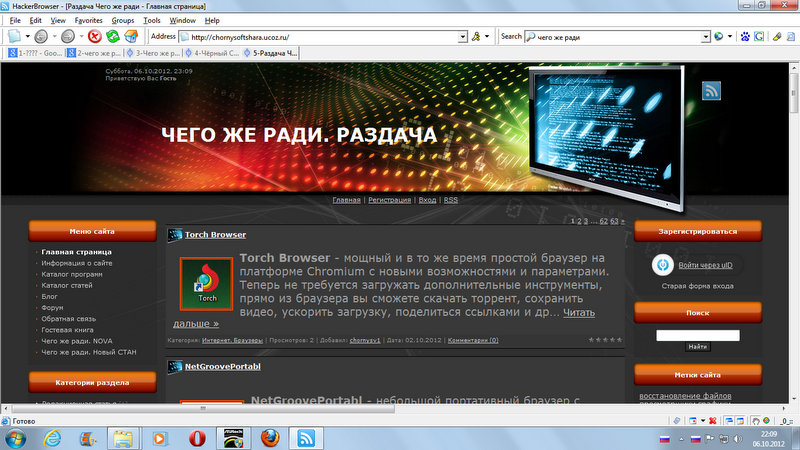Go forward with the Forward arrow button

point(68,36)
